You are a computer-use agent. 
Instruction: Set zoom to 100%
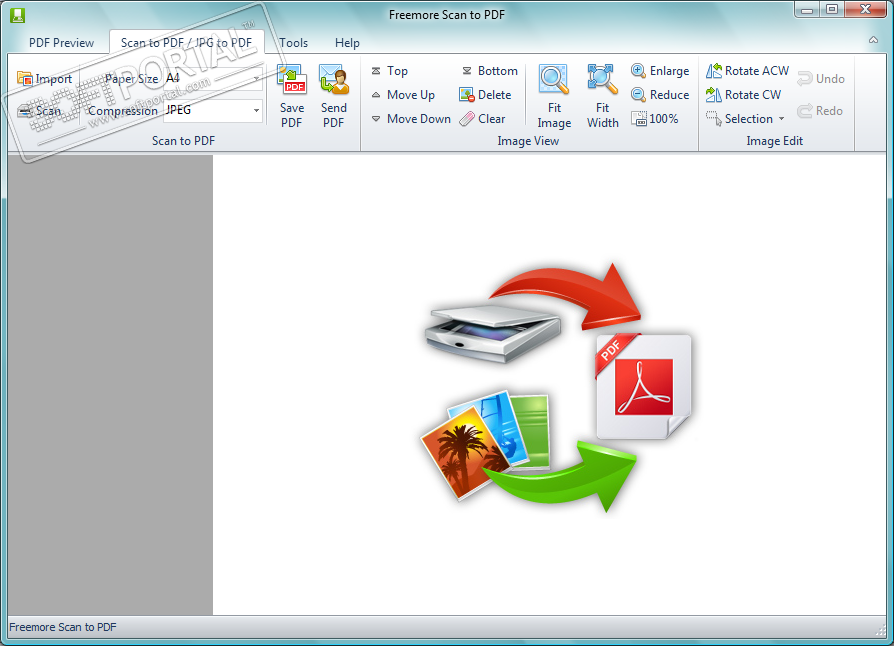[x=654, y=119]
